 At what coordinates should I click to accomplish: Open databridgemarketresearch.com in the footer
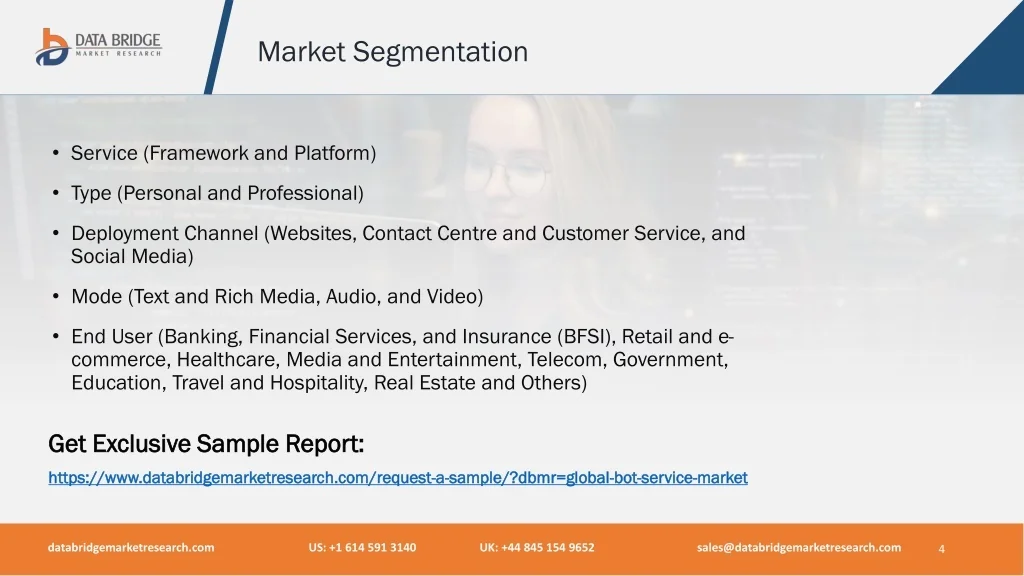coord(131,548)
